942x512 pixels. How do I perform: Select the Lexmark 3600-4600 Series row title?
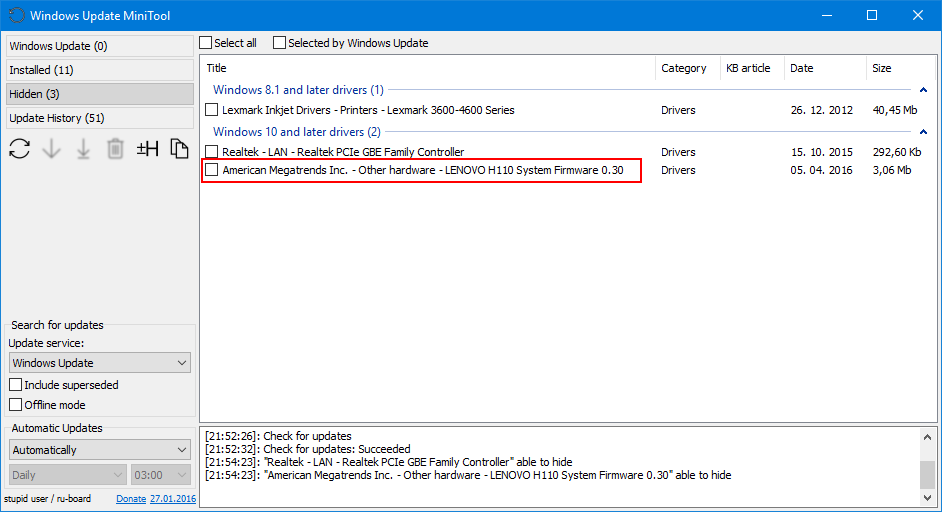(368, 110)
